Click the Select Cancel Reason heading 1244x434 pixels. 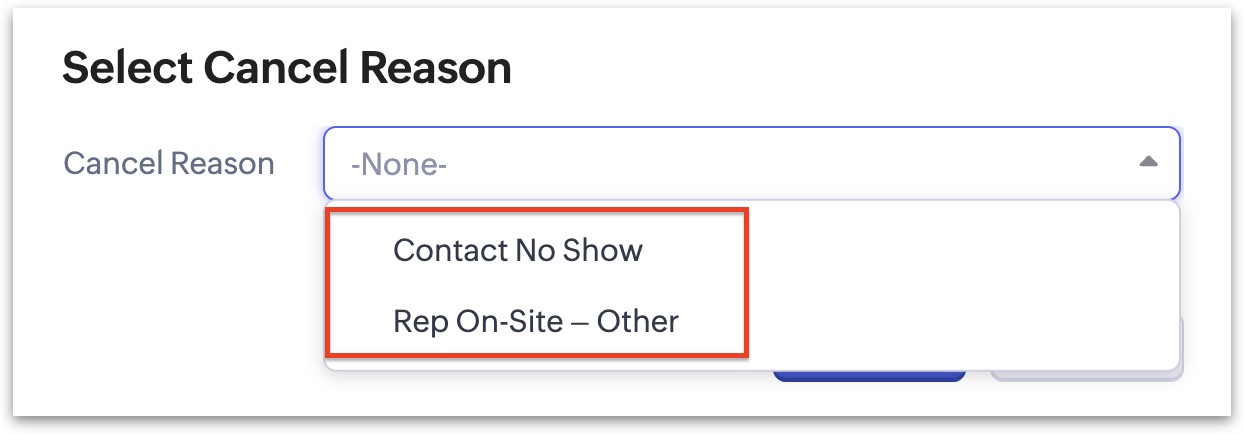point(287,68)
